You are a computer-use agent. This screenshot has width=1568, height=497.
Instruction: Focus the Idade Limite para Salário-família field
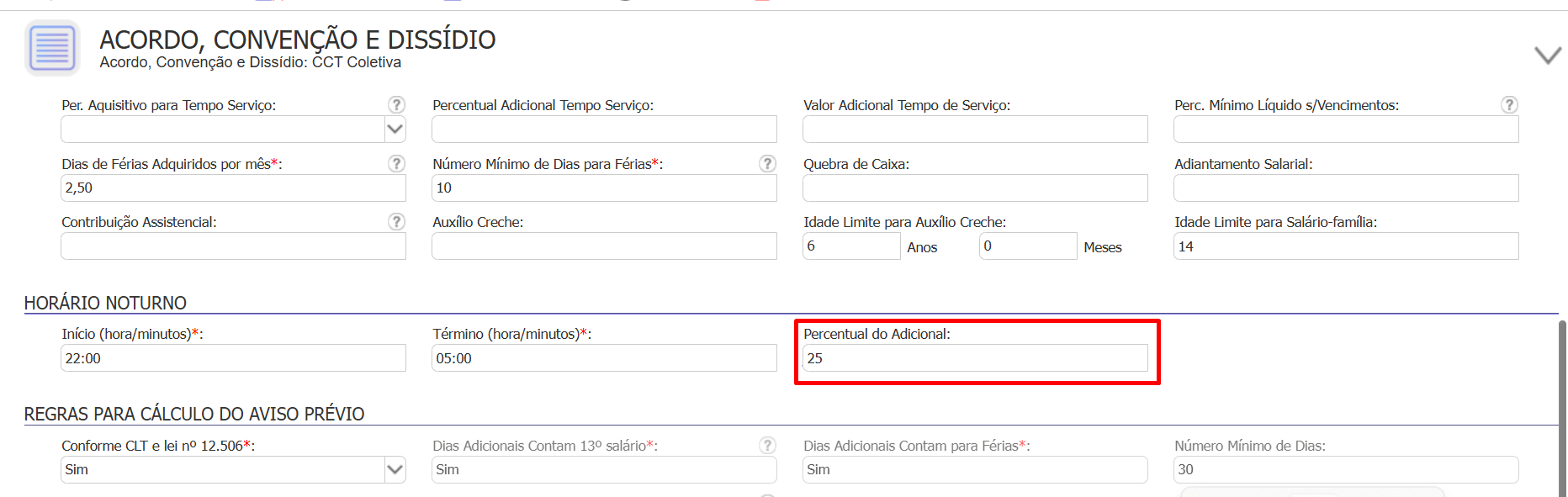pos(1346,246)
